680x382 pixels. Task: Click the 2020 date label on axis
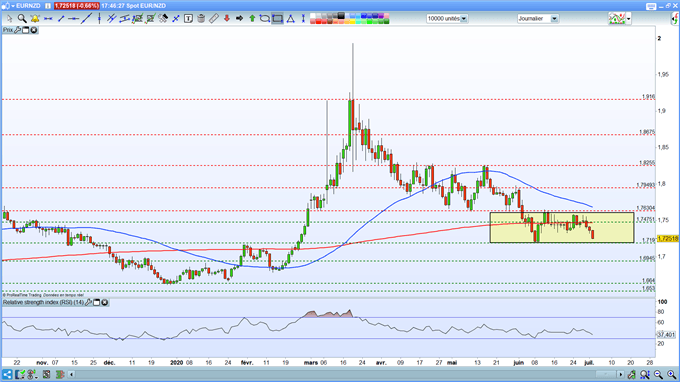pyautogui.click(x=177, y=362)
